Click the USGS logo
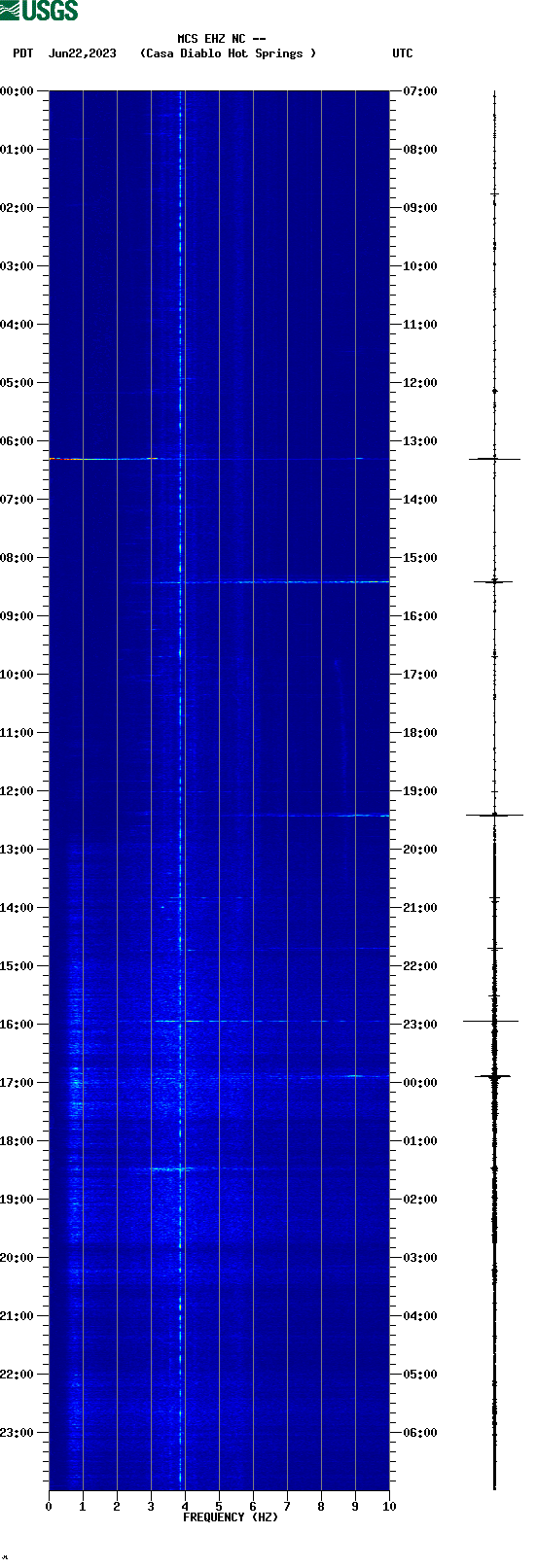 click(x=39, y=11)
